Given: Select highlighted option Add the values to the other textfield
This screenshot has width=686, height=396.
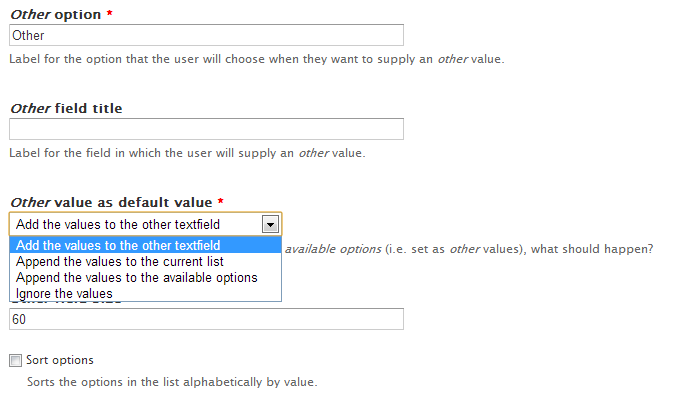Looking at the screenshot, I should tap(145, 245).
